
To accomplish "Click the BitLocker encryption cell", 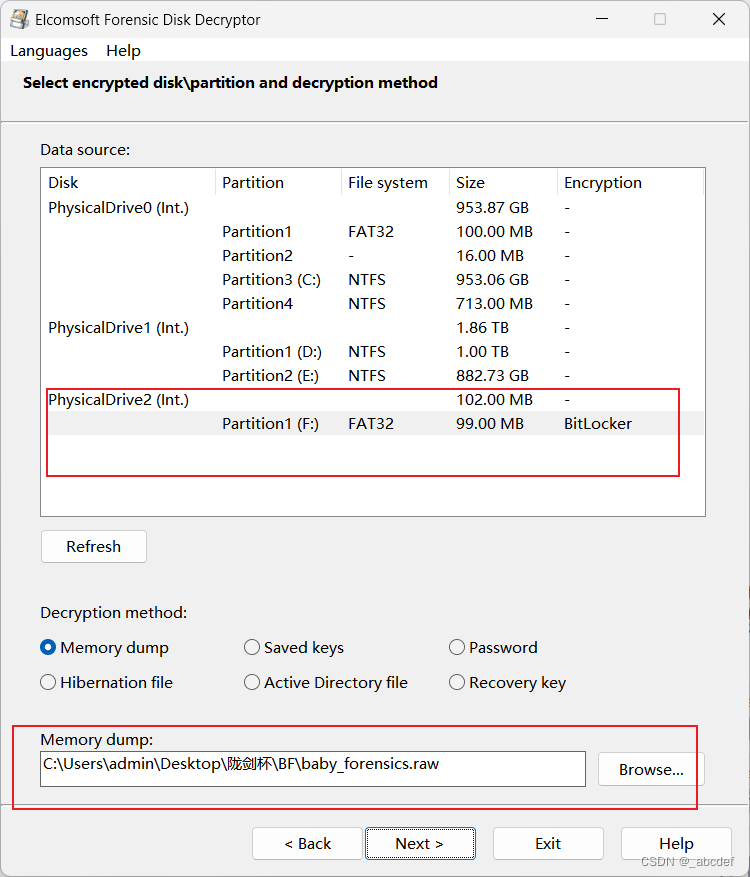I will 598,423.
